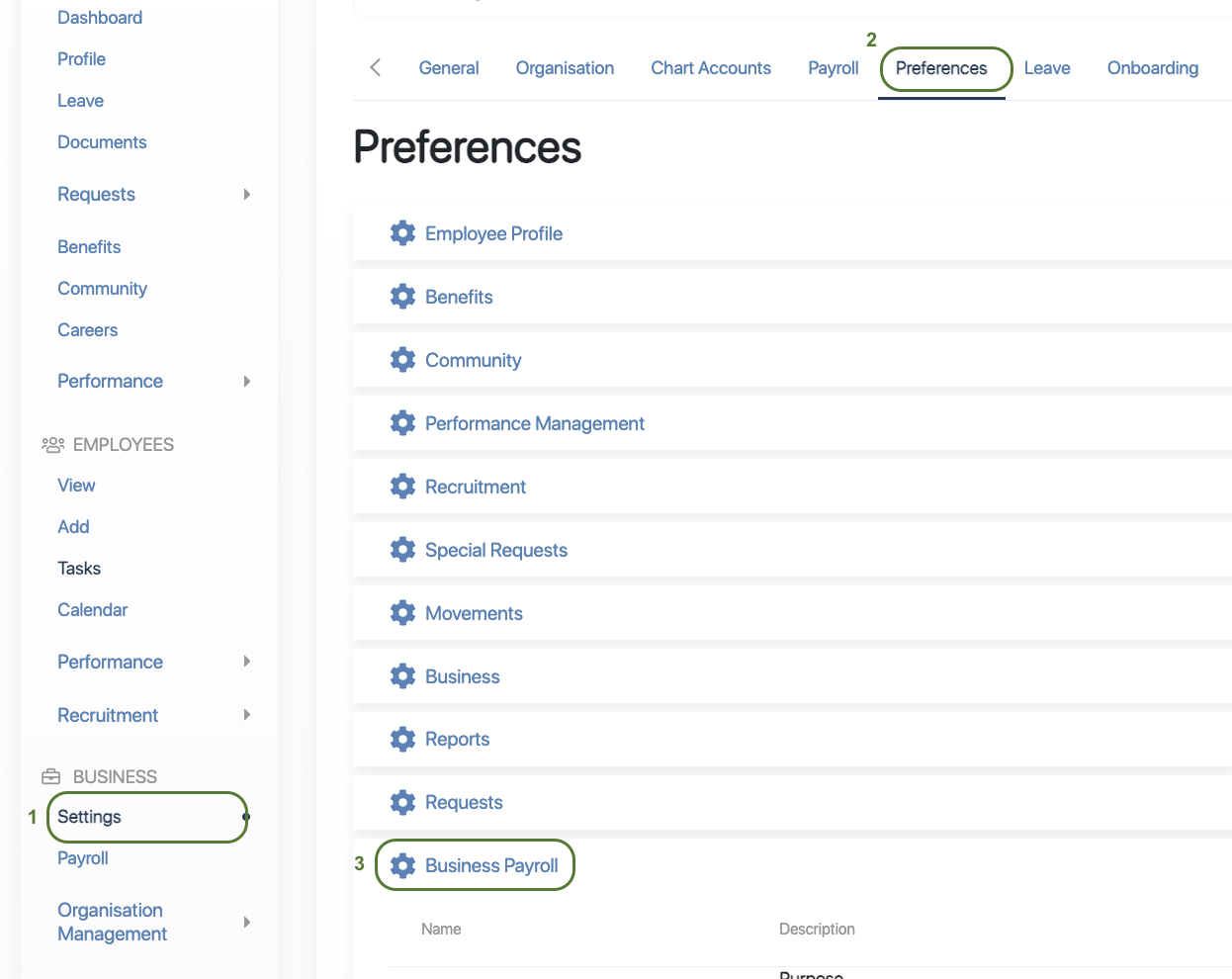The width and height of the screenshot is (1232, 979).
Task: Open Settings in the Business section
Action: pos(90,817)
